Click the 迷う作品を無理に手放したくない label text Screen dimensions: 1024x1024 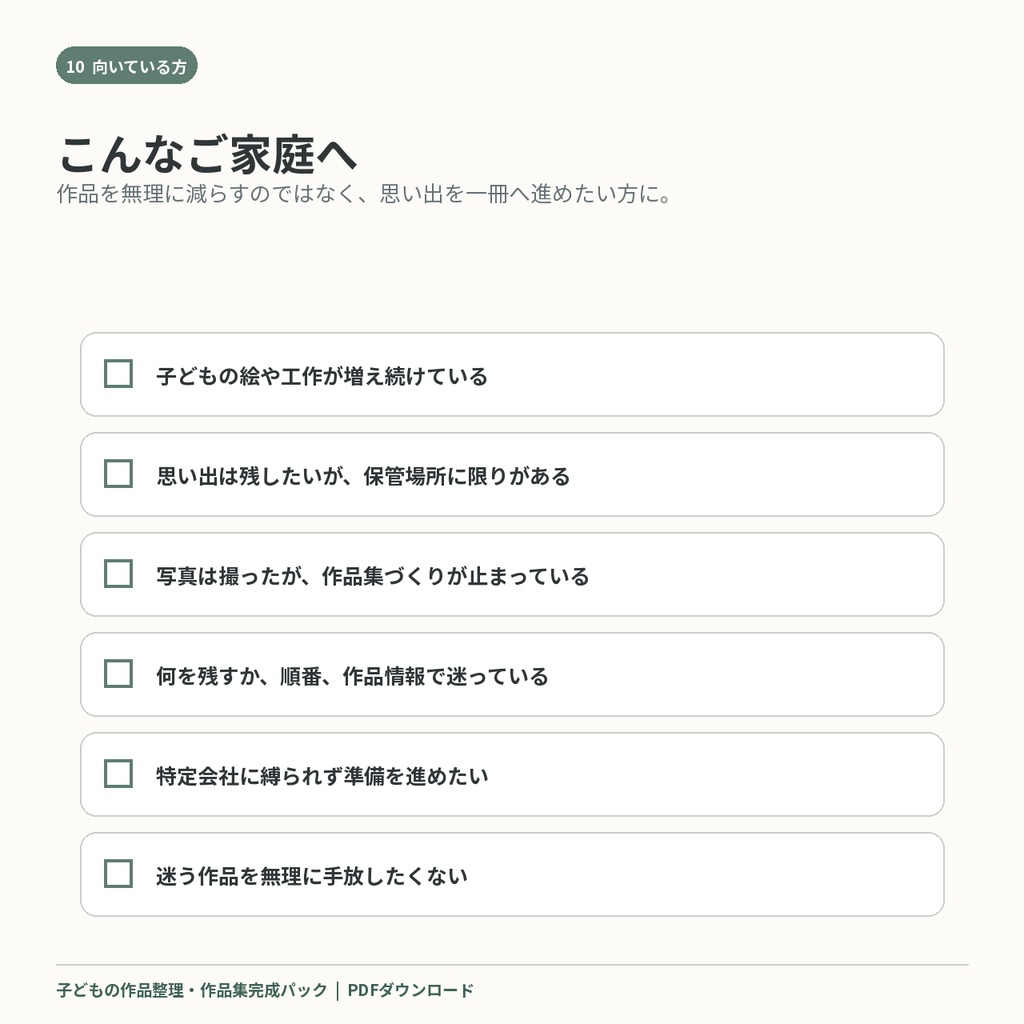tap(312, 876)
